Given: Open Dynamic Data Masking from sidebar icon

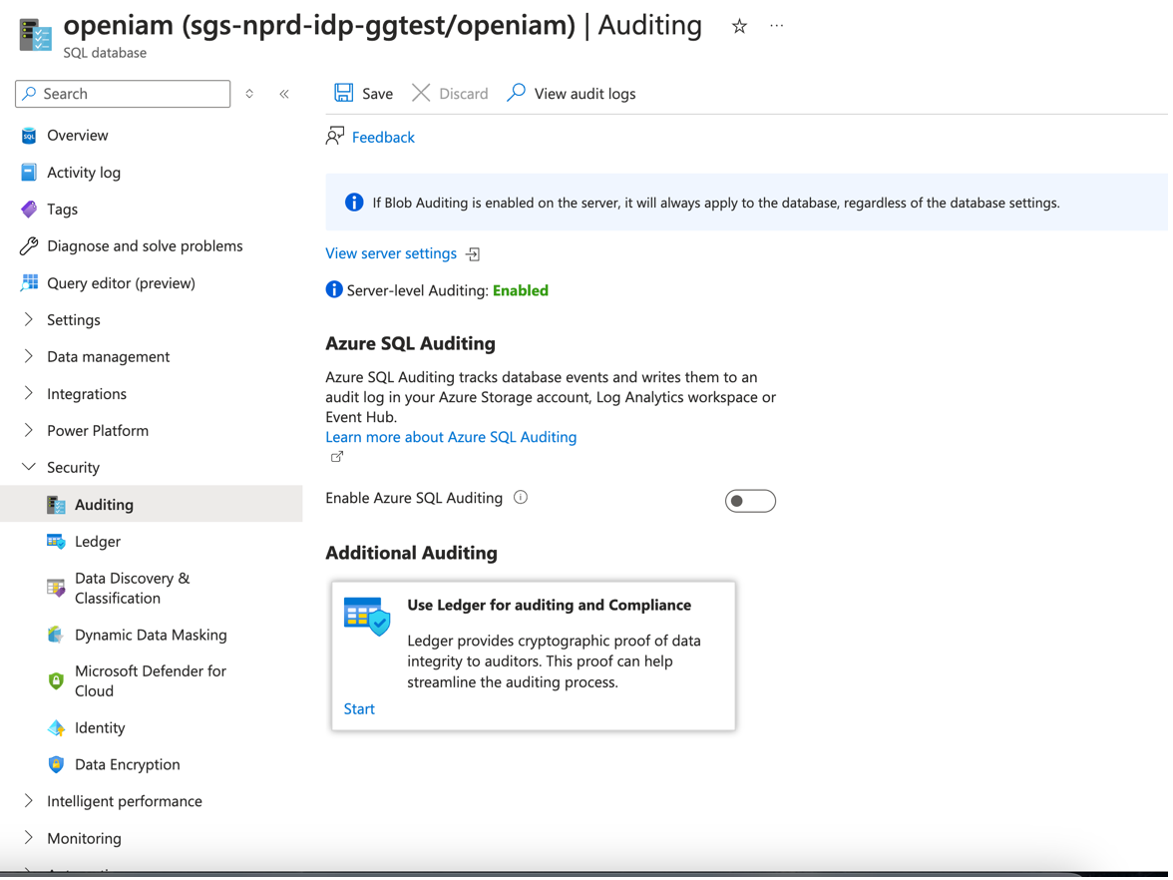Looking at the screenshot, I should 56,635.
